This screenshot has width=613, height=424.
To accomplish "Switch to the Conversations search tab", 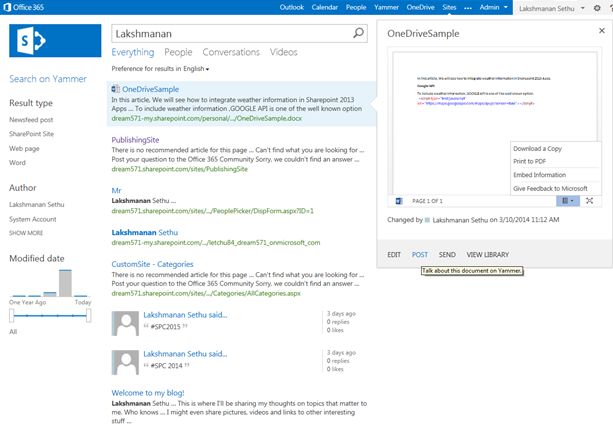I will click(x=231, y=52).
